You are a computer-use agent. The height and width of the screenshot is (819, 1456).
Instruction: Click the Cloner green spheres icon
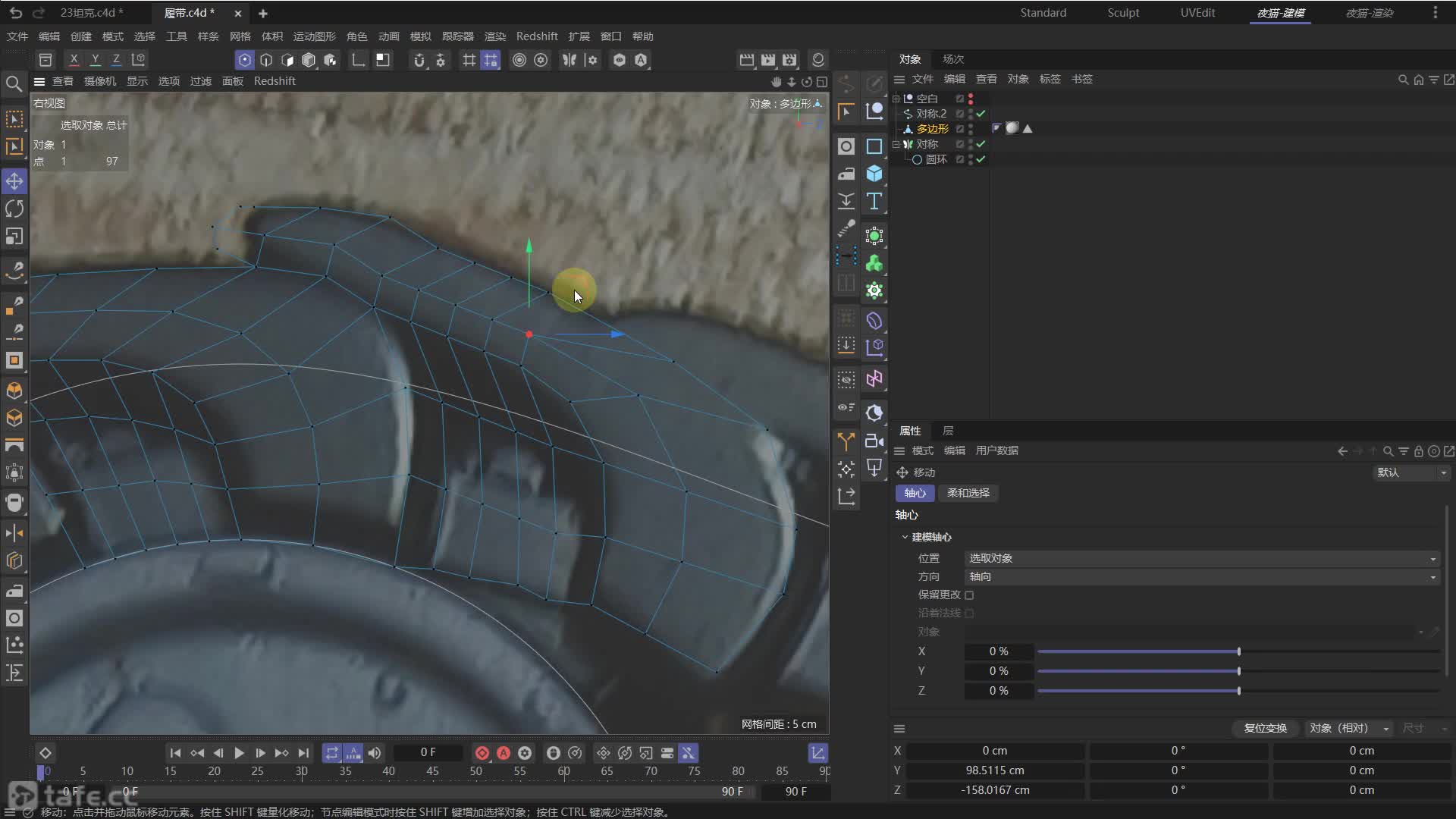pyautogui.click(x=874, y=263)
